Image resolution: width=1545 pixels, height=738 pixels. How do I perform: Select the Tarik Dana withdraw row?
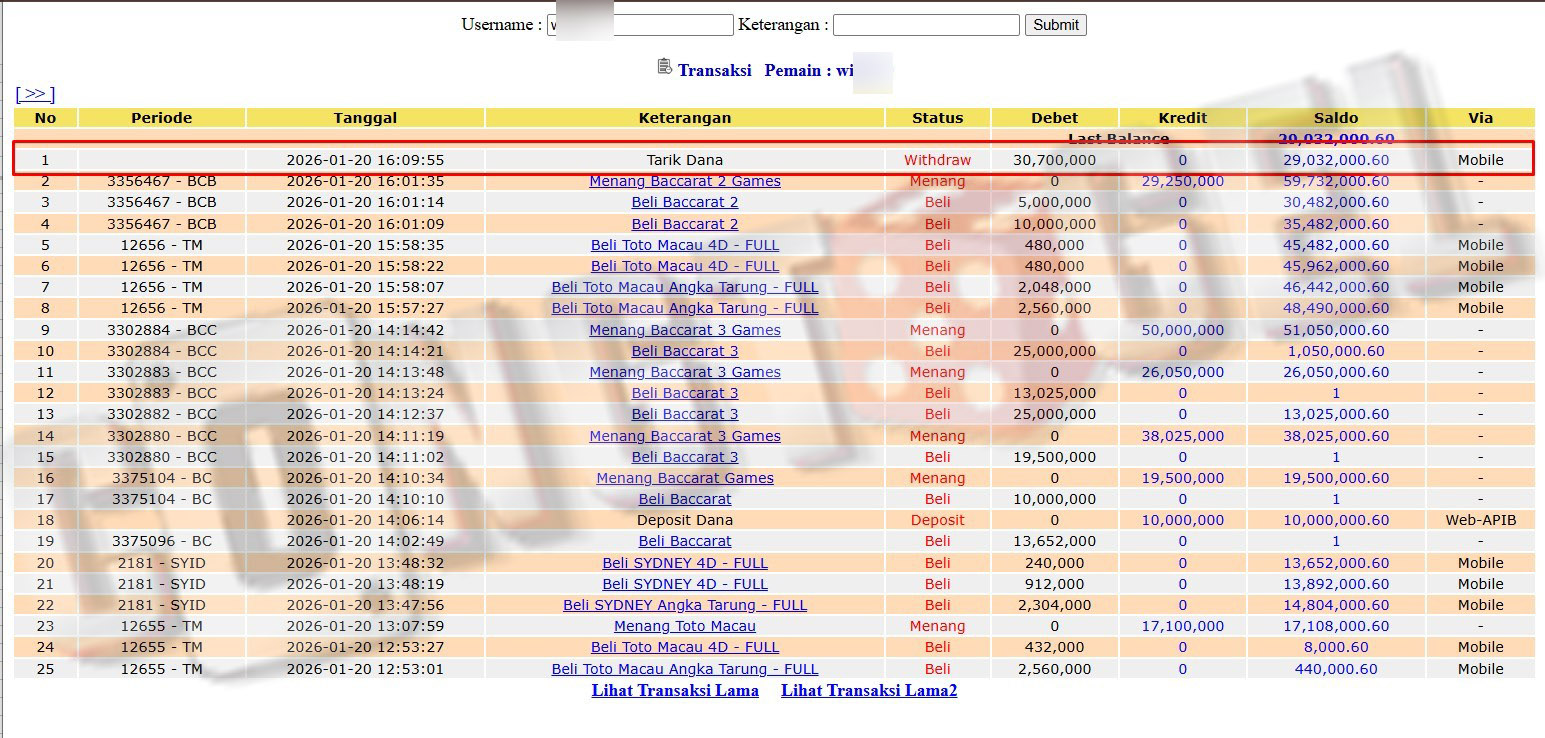pos(685,160)
